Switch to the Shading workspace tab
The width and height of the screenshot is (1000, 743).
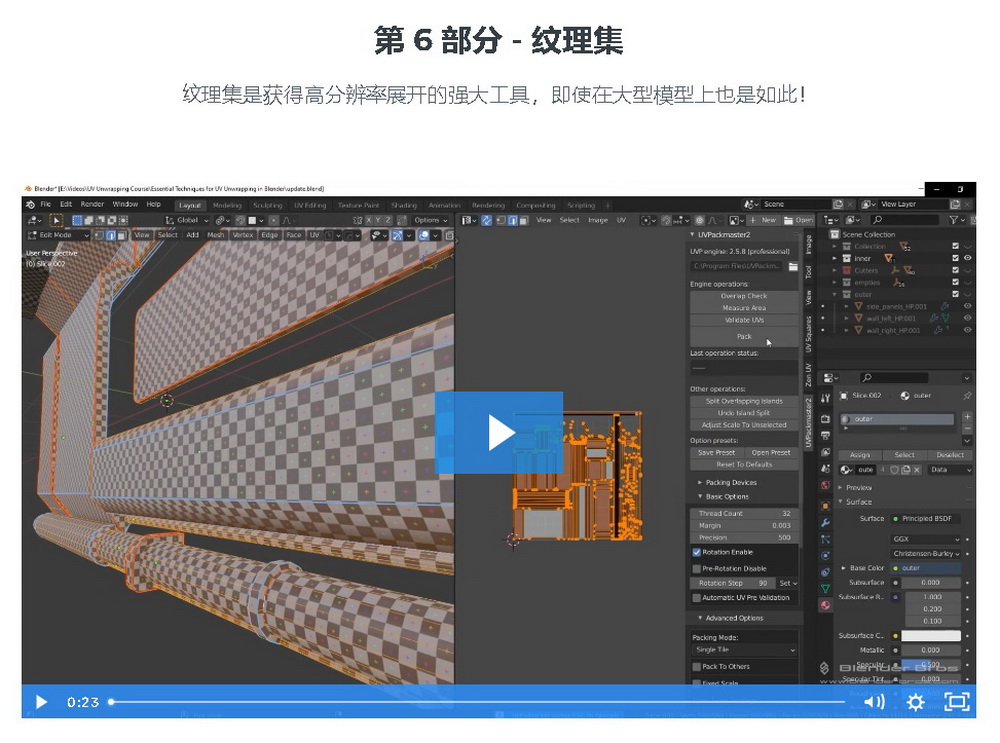(404, 205)
